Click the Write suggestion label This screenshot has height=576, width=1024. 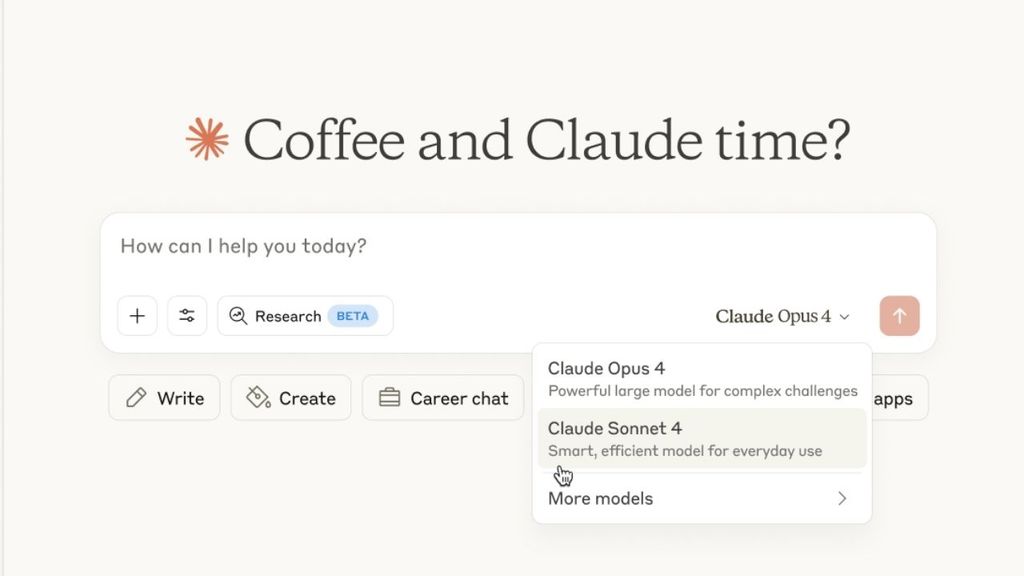[180, 398]
